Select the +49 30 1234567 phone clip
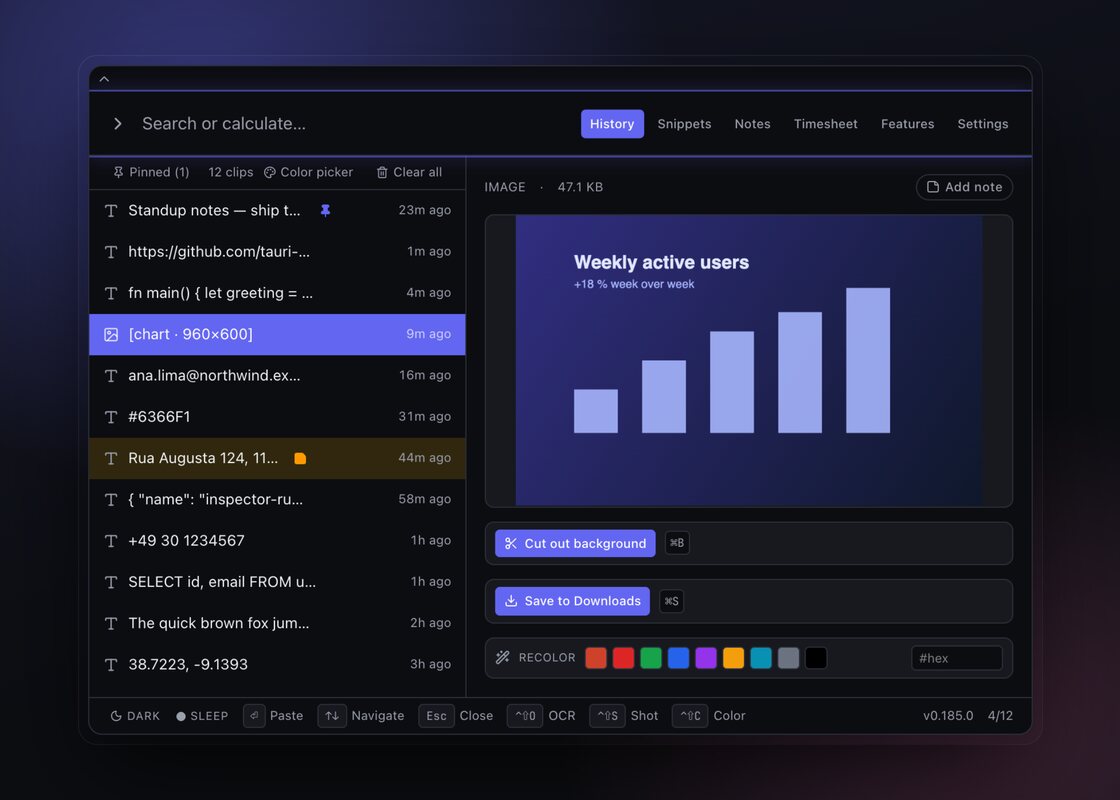Screen dimensions: 1120x800 [277, 541]
